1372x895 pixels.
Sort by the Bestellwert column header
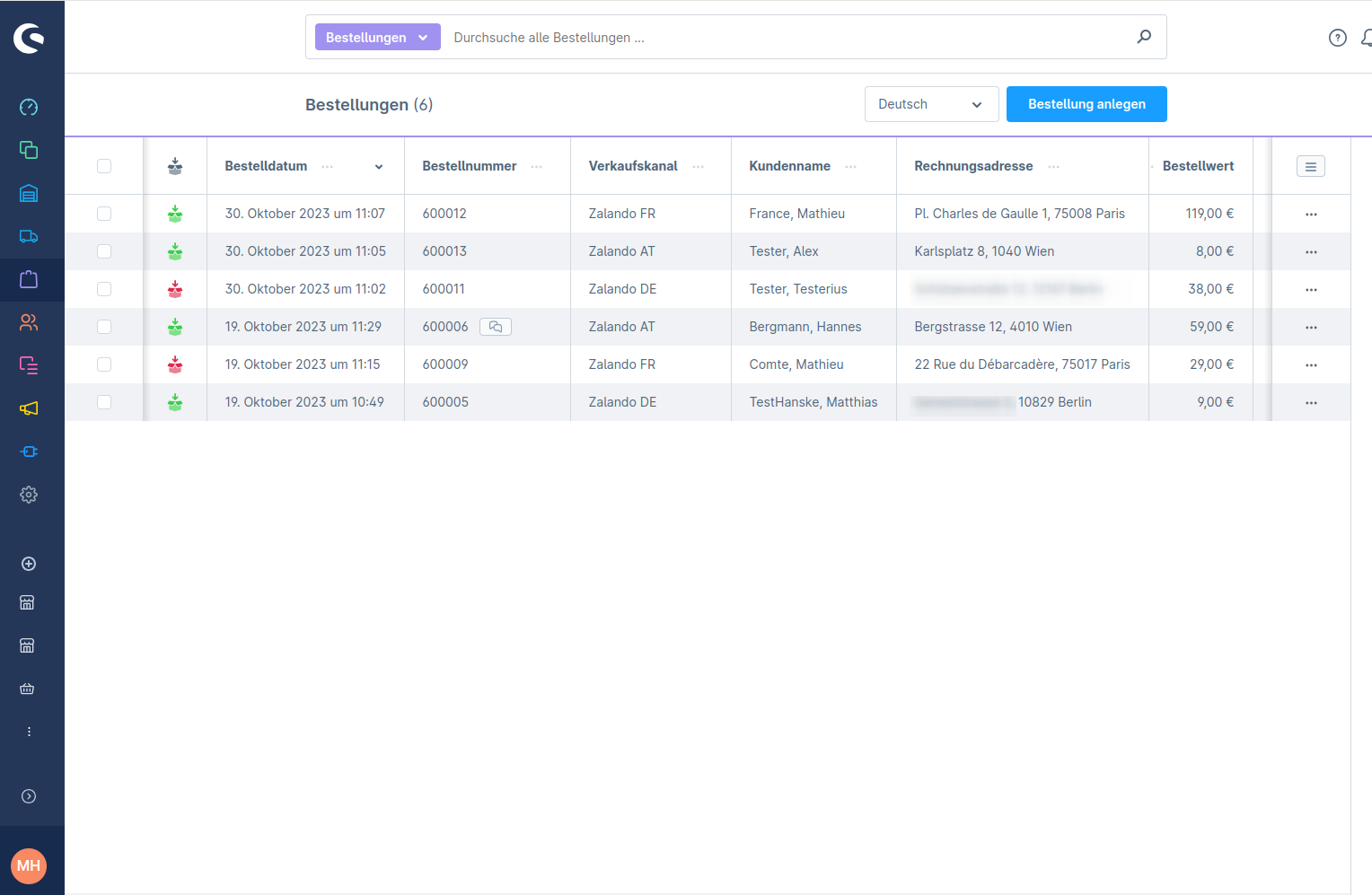point(1198,166)
